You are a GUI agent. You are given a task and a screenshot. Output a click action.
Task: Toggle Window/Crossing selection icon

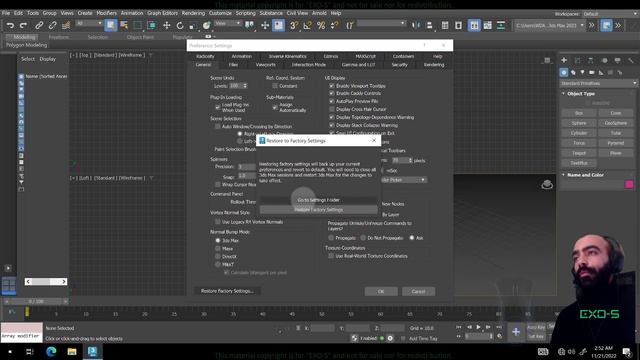coord(151,25)
